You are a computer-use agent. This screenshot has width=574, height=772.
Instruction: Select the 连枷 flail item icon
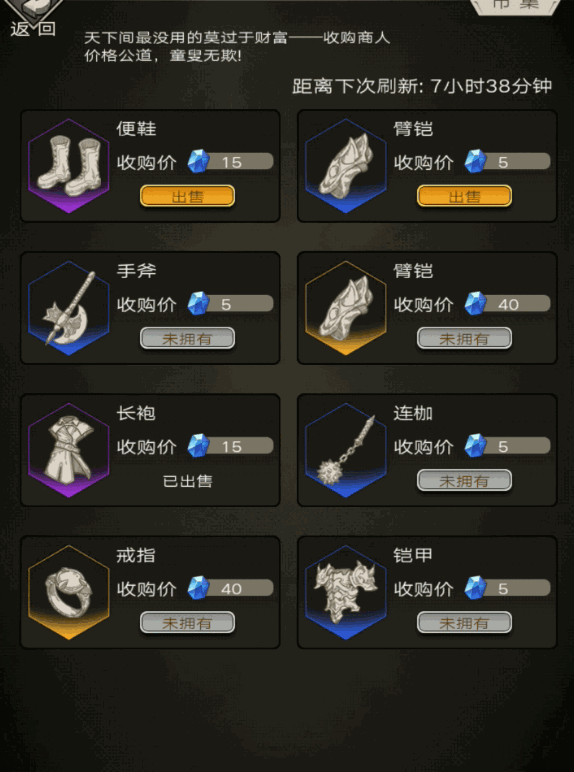346,450
